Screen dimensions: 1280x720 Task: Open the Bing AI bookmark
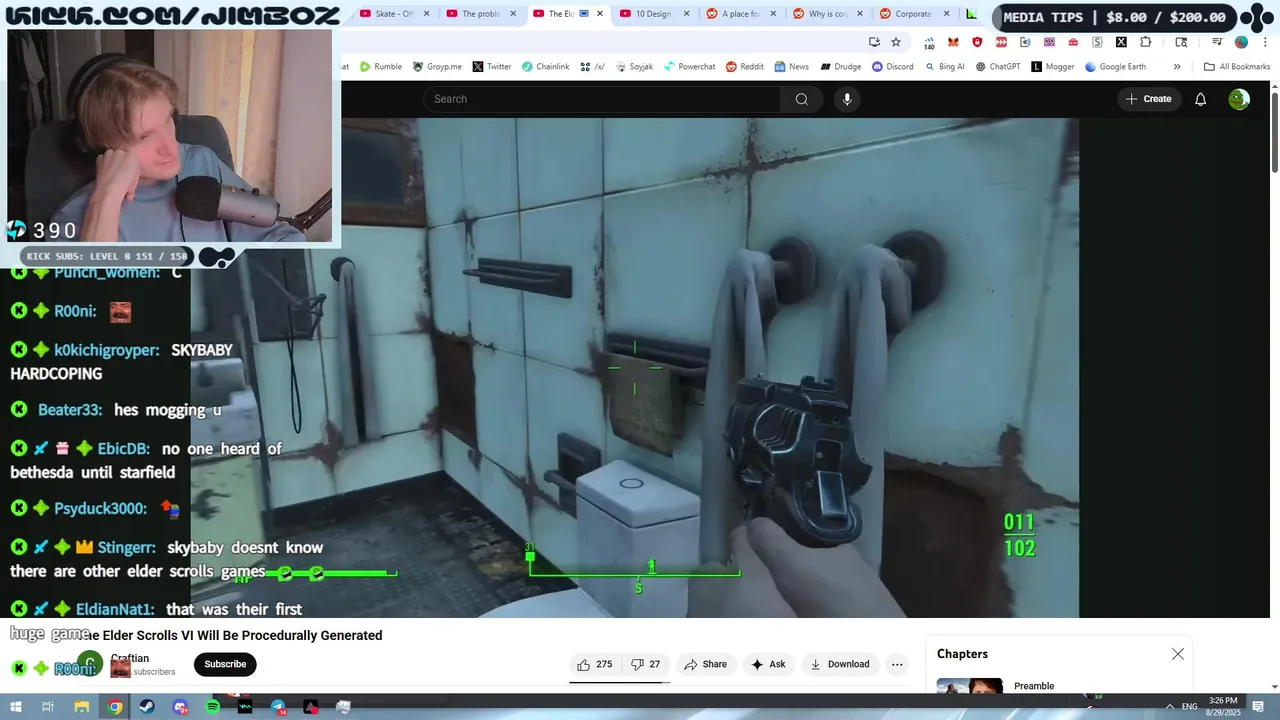944,67
